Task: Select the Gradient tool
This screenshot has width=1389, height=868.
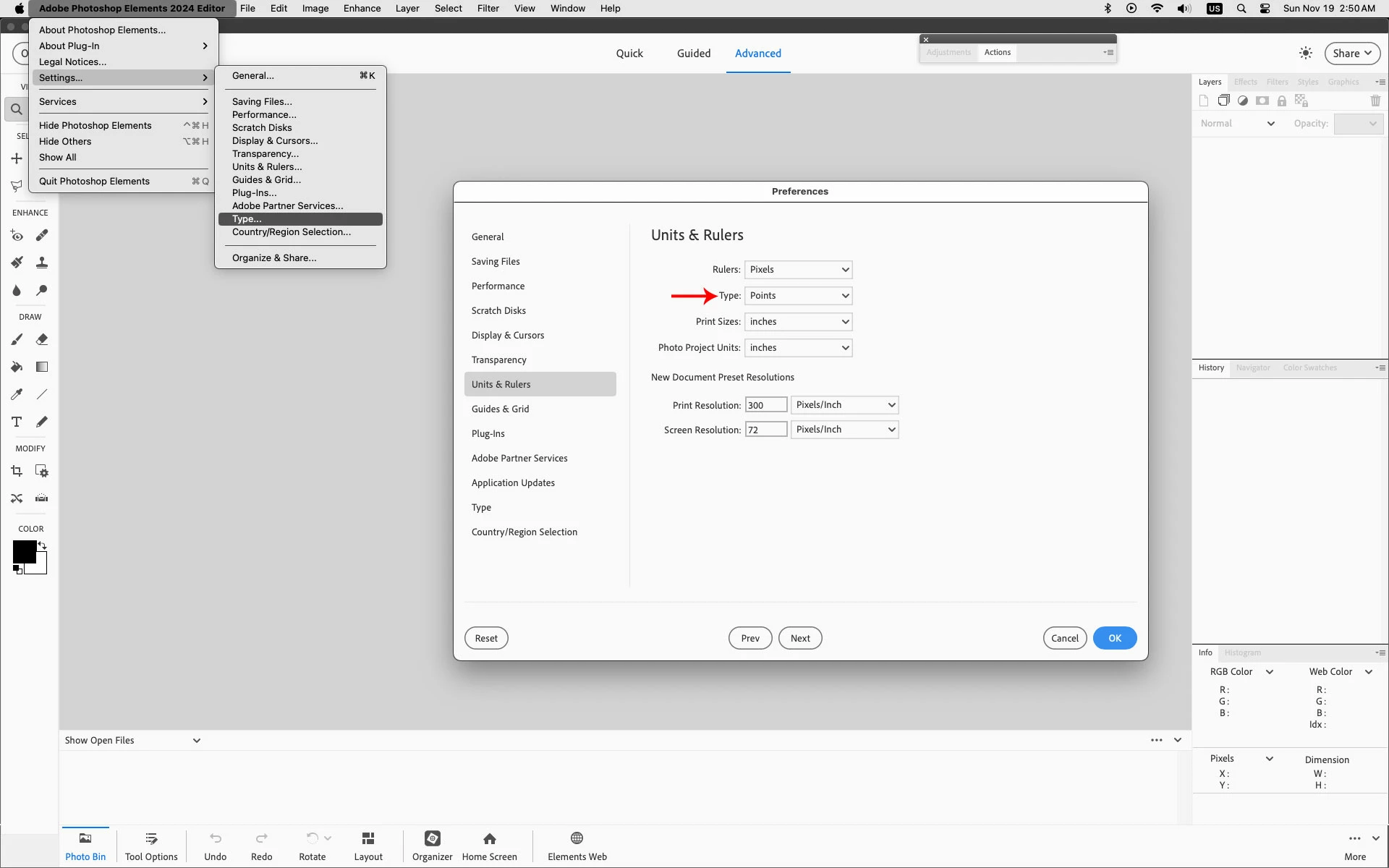Action: (42, 367)
